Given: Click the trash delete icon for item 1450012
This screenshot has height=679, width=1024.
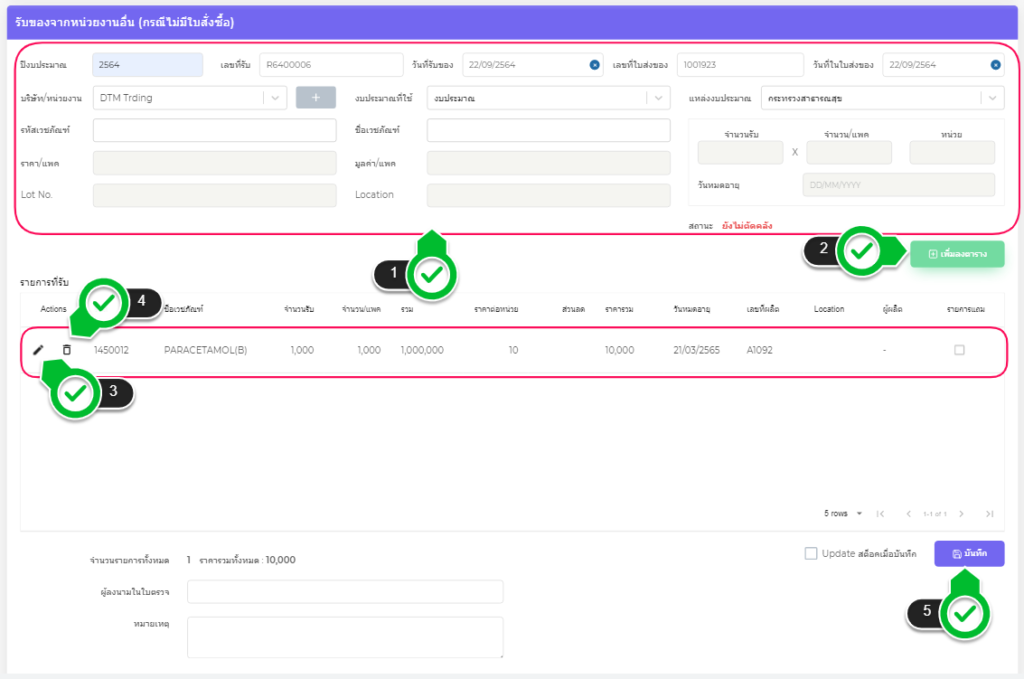Looking at the screenshot, I should [x=67, y=350].
